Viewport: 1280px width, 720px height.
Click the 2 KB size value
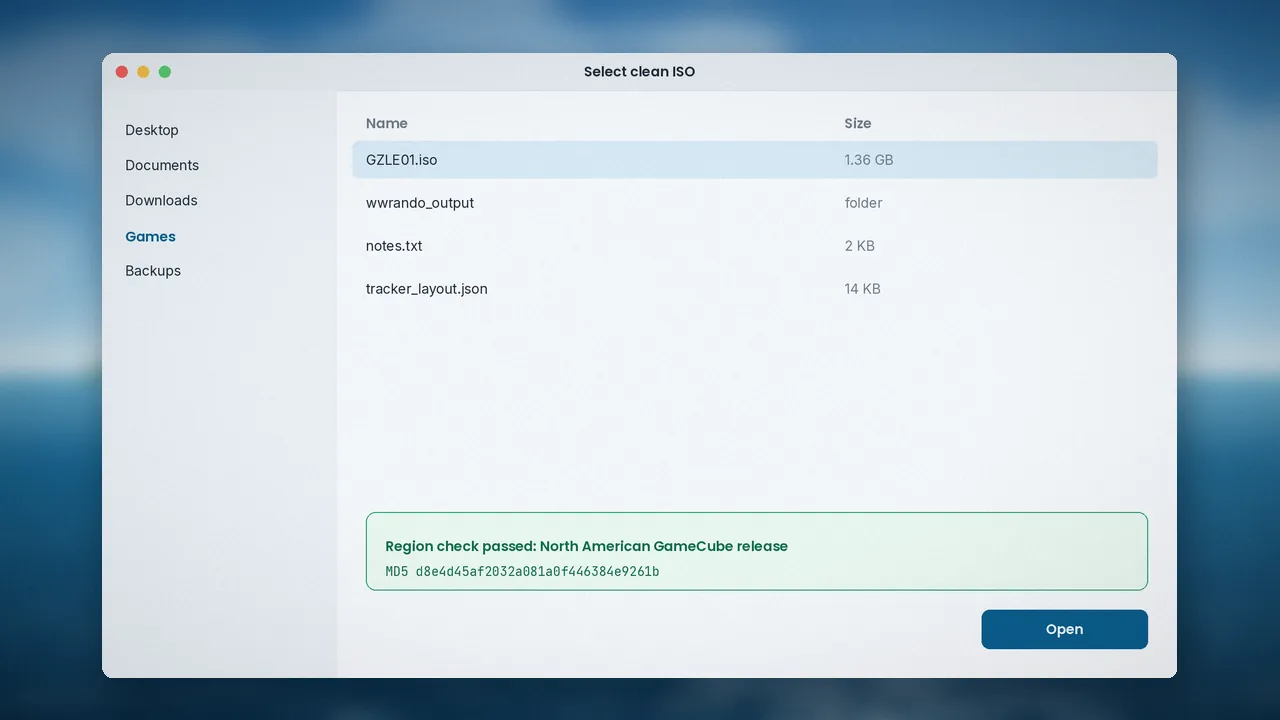(x=860, y=246)
